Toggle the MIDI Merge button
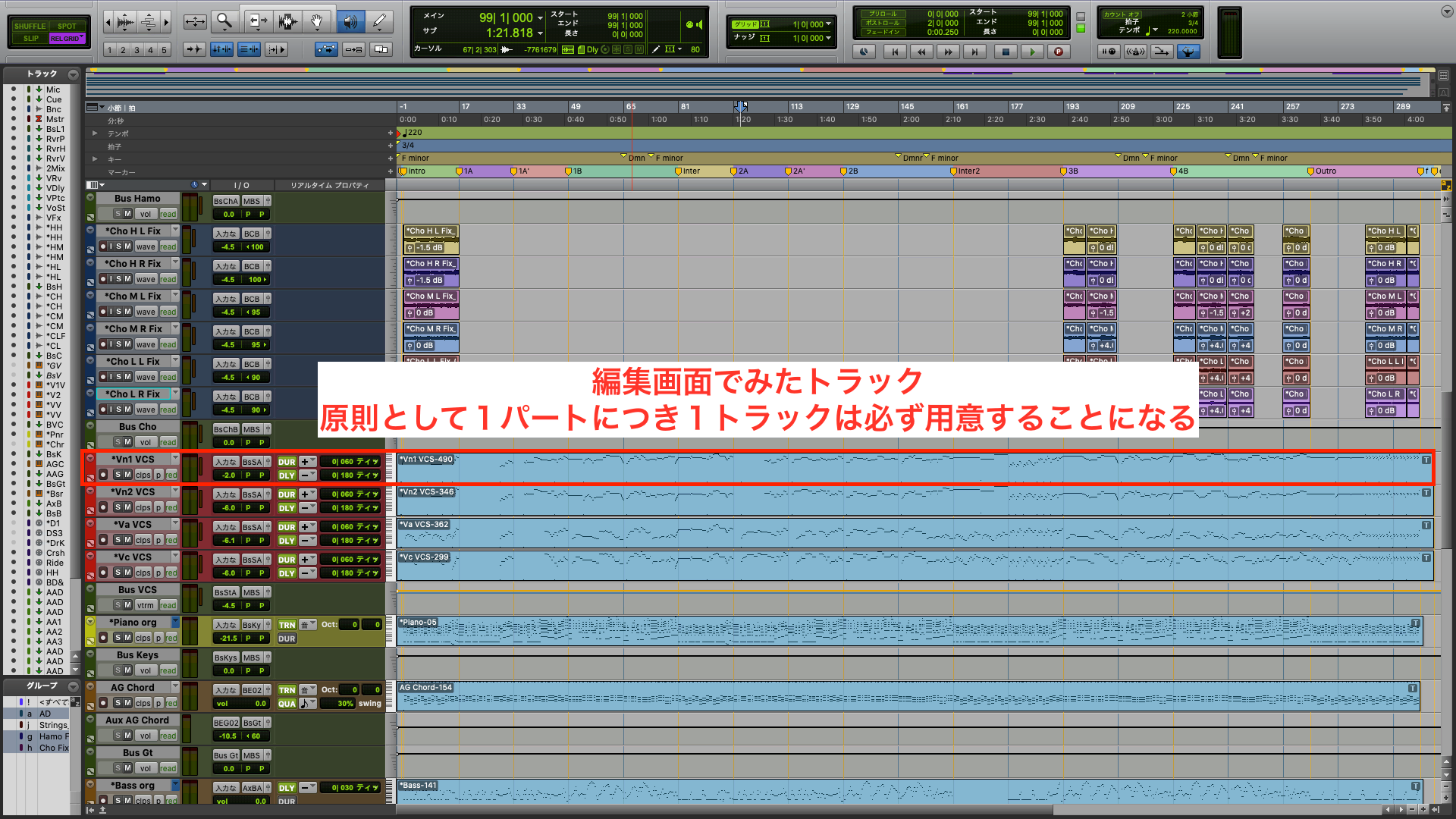The image size is (1456, 819). [1161, 52]
